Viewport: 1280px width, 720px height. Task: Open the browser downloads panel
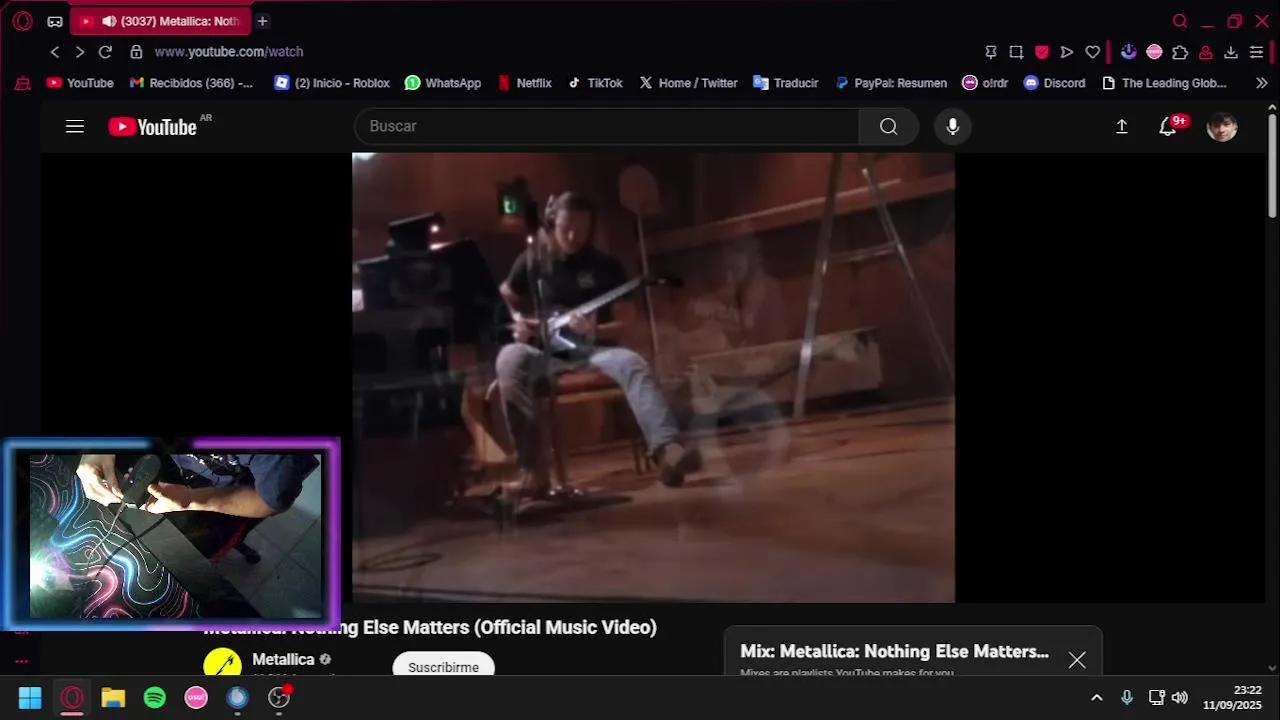[x=1231, y=52]
